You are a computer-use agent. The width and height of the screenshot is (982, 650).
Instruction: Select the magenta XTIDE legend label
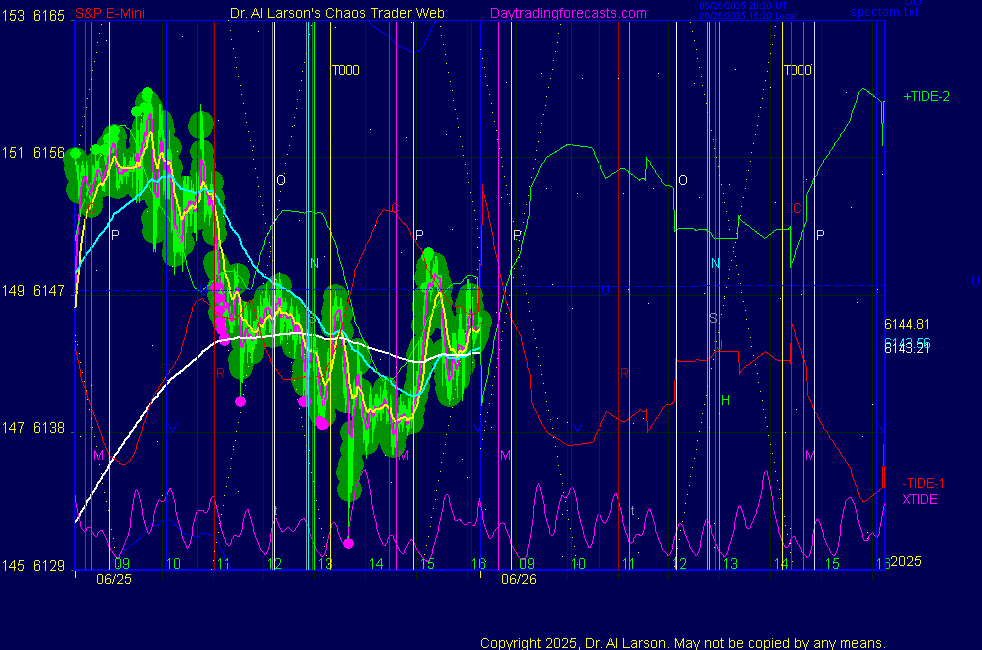pyautogui.click(x=919, y=499)
